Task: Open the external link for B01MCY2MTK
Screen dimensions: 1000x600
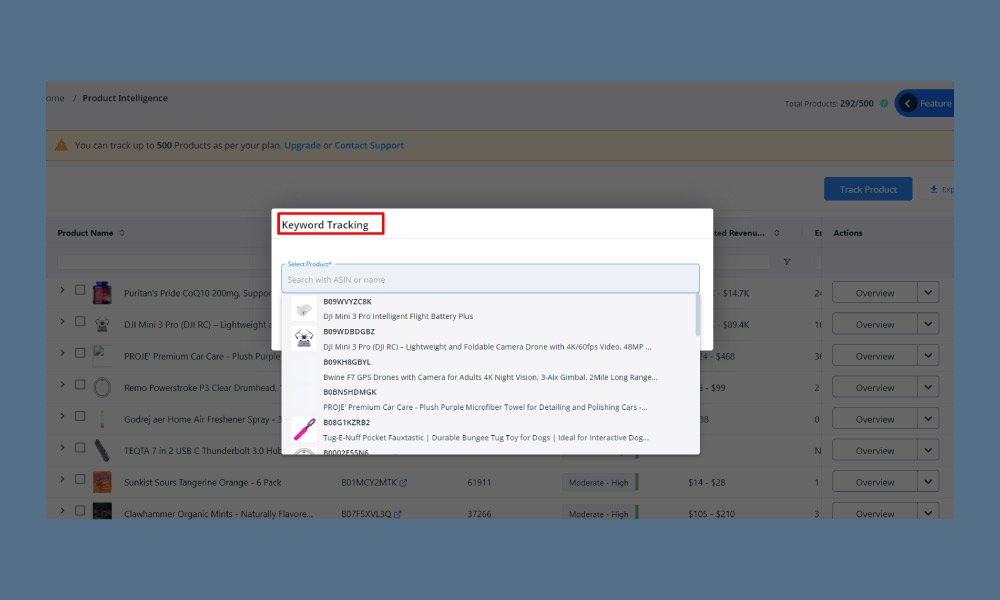Action: click(403, 483)
